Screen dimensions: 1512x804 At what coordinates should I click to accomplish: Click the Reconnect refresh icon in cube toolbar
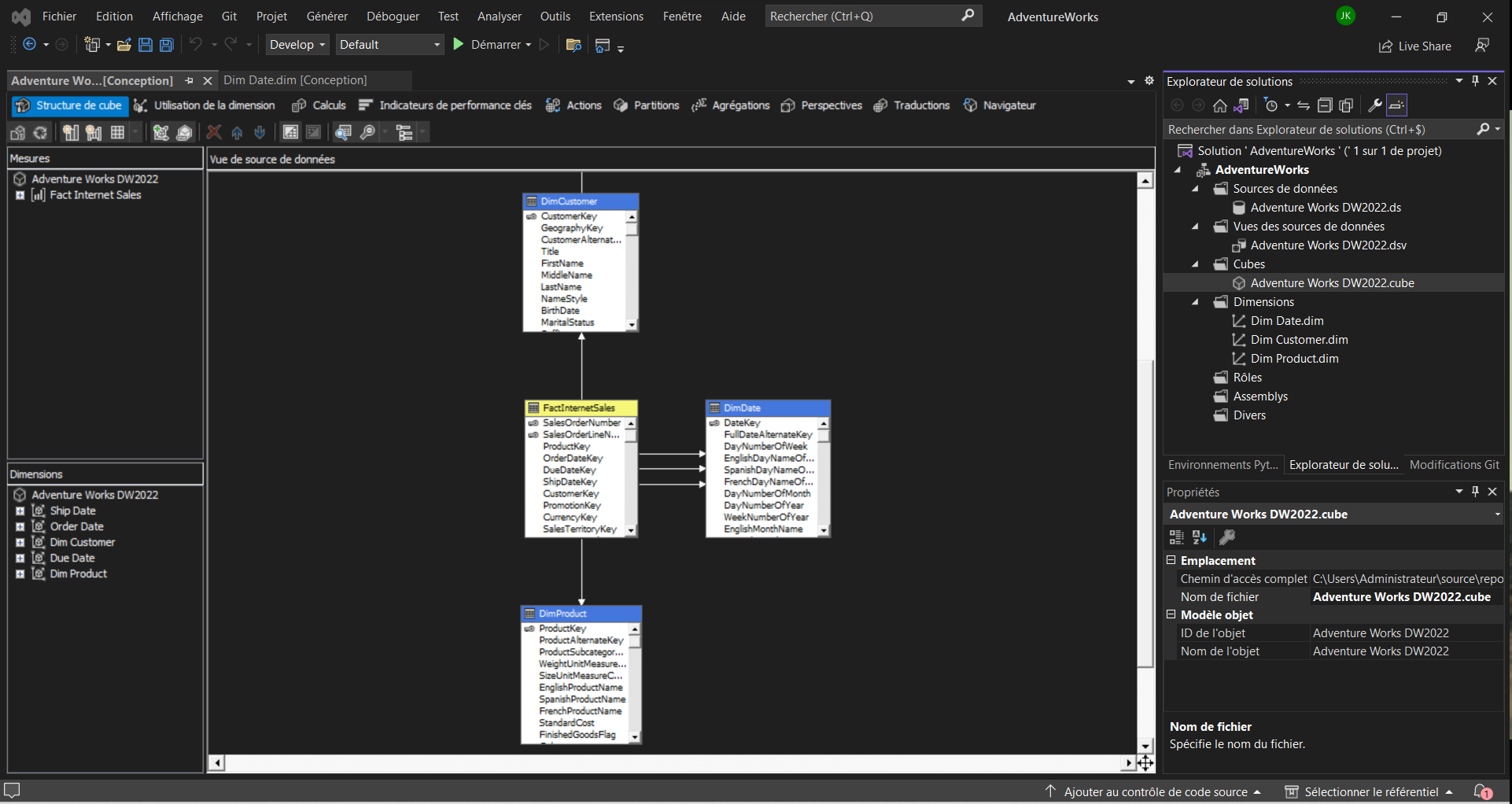pyautogui.click(x=40, y=133)
